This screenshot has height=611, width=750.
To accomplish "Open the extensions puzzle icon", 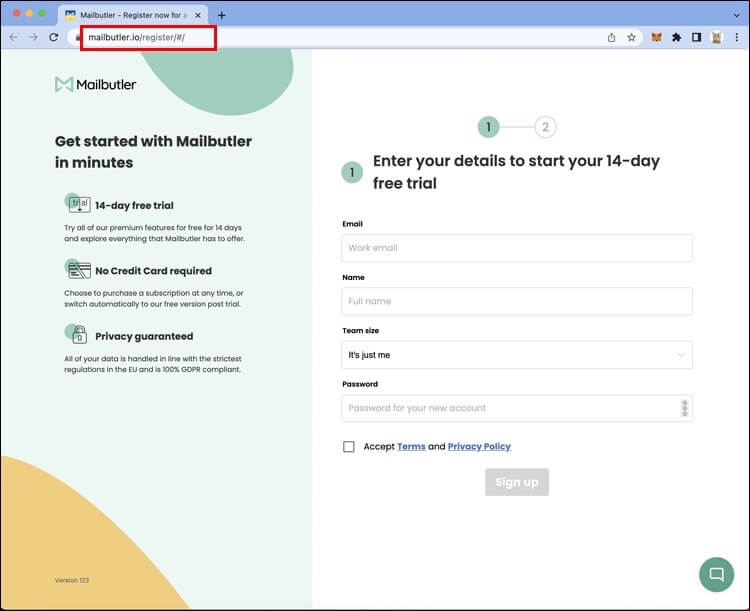I will [x=676, y=37].
